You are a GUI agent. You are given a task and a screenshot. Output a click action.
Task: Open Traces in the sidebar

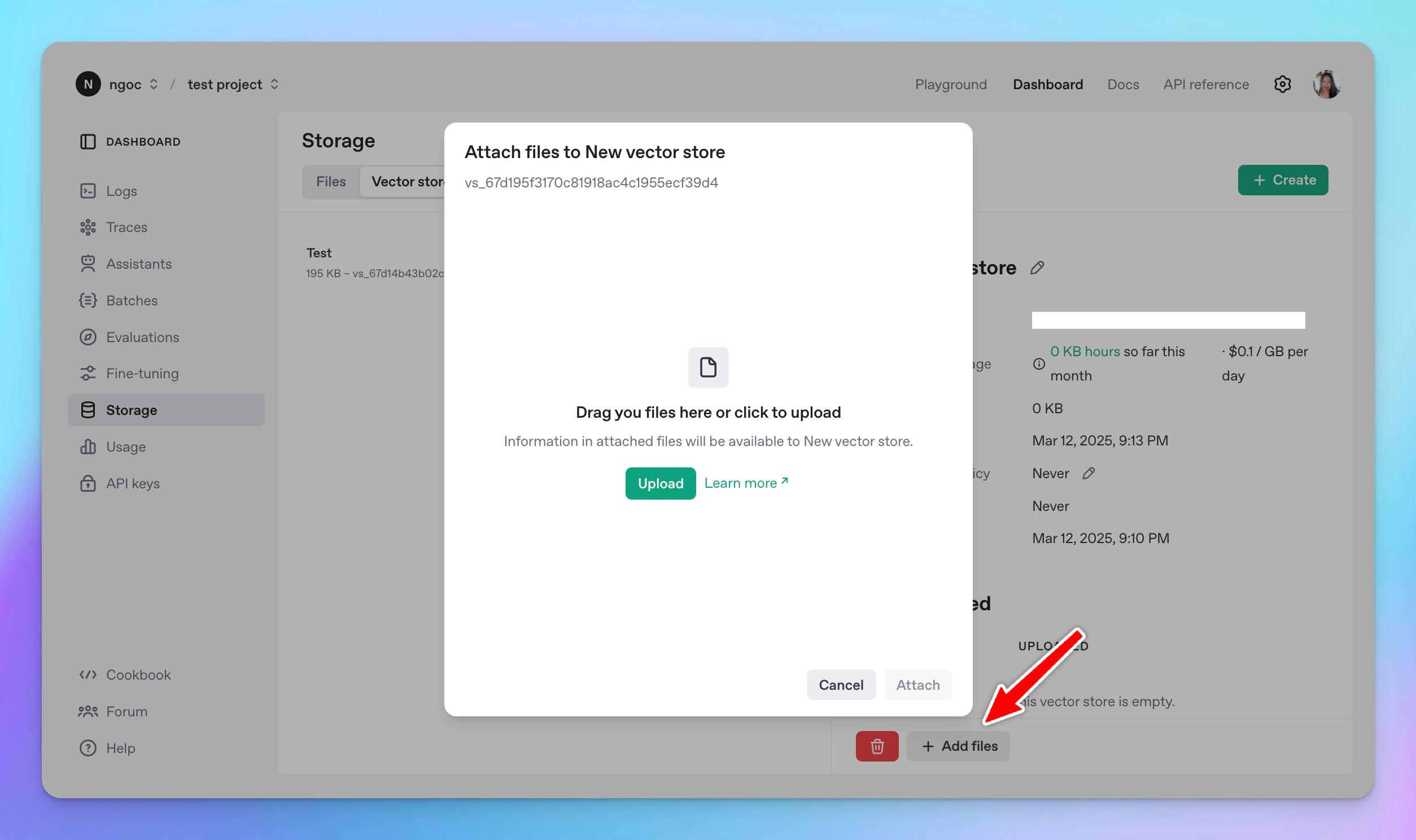pyautogui.click(x=126, y=228)
